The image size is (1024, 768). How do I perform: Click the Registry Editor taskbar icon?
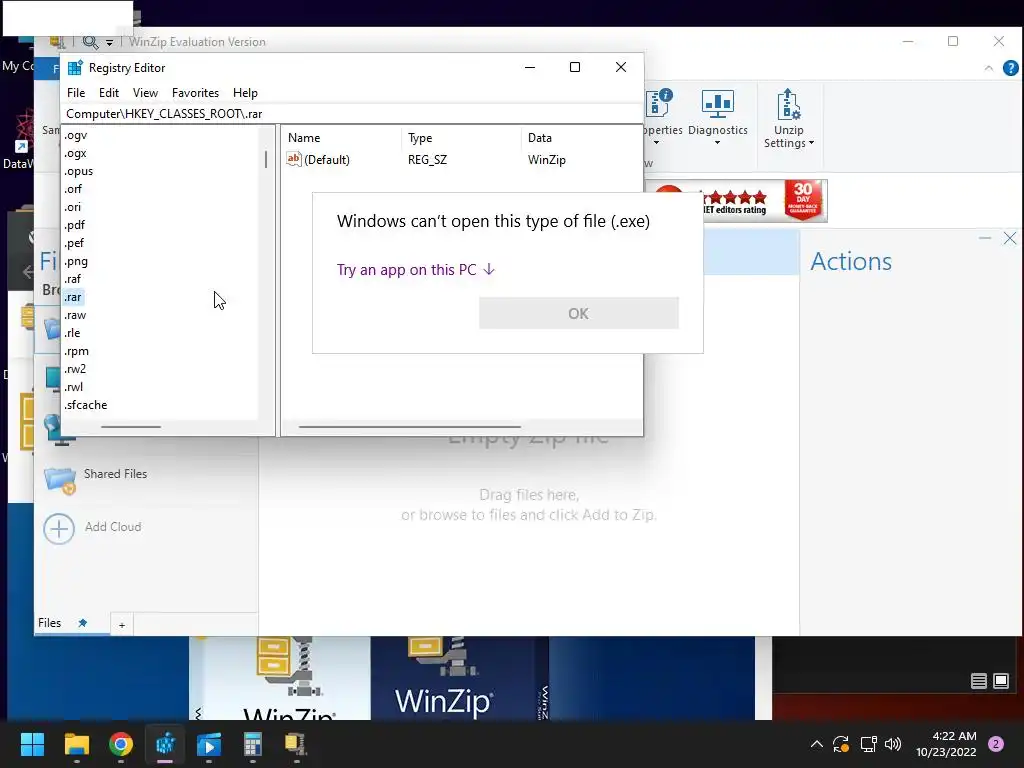(x=165, y=744)
